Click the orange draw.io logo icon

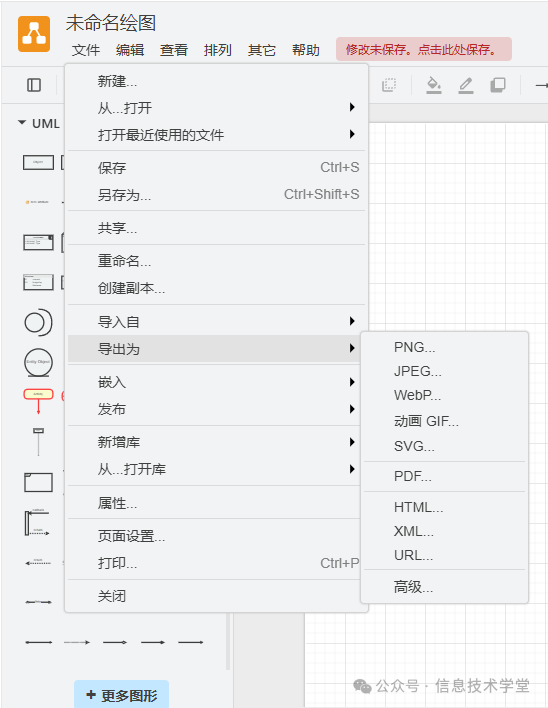(x=34, y=34)
